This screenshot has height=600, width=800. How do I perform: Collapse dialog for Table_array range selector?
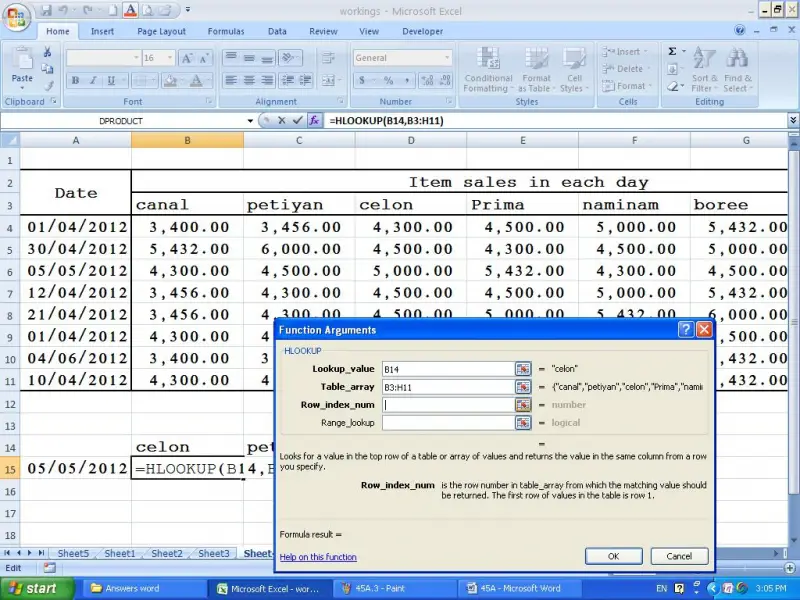coord(523,387)
